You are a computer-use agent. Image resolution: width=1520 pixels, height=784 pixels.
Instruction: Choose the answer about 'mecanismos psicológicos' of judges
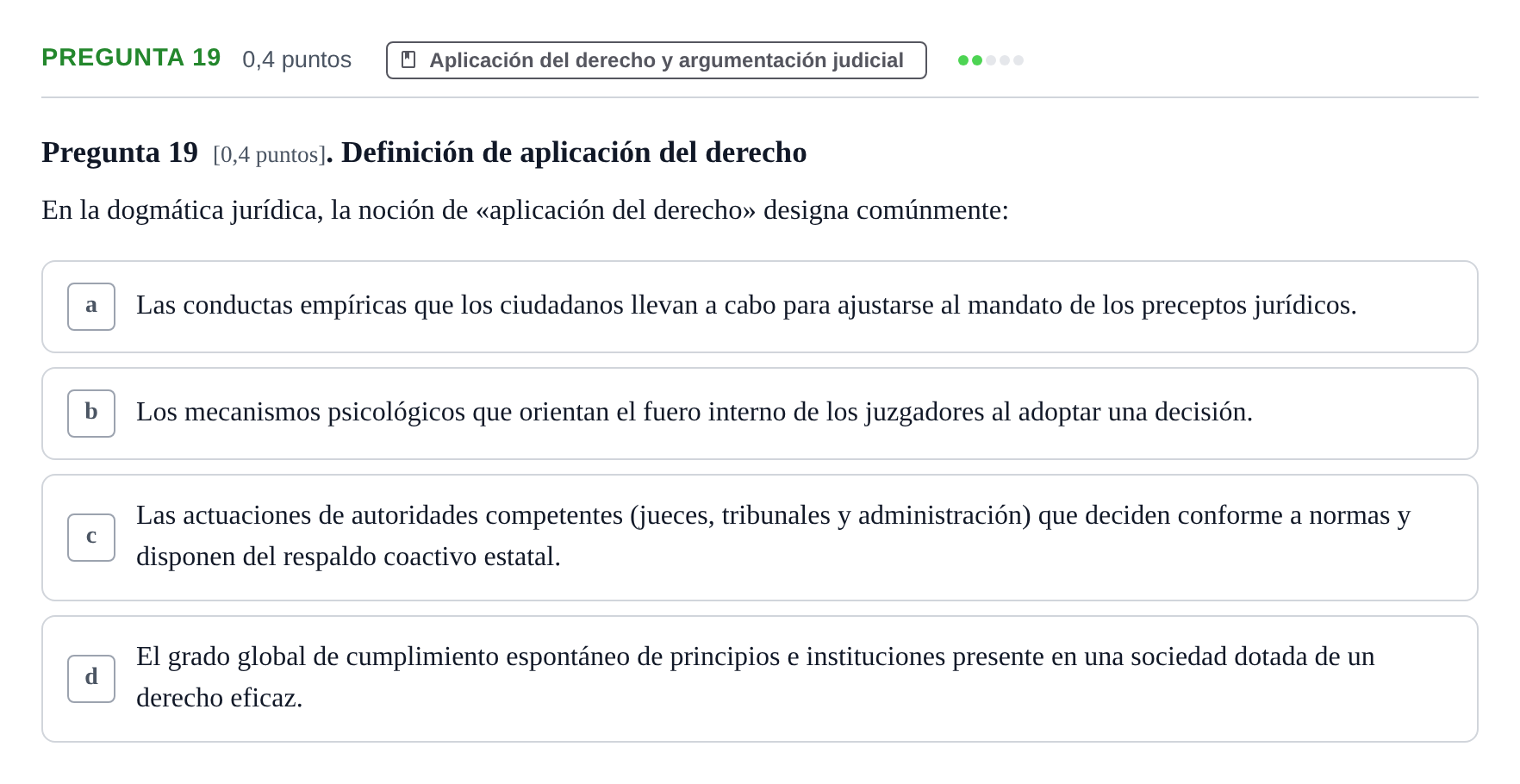[x=760, y=414]
